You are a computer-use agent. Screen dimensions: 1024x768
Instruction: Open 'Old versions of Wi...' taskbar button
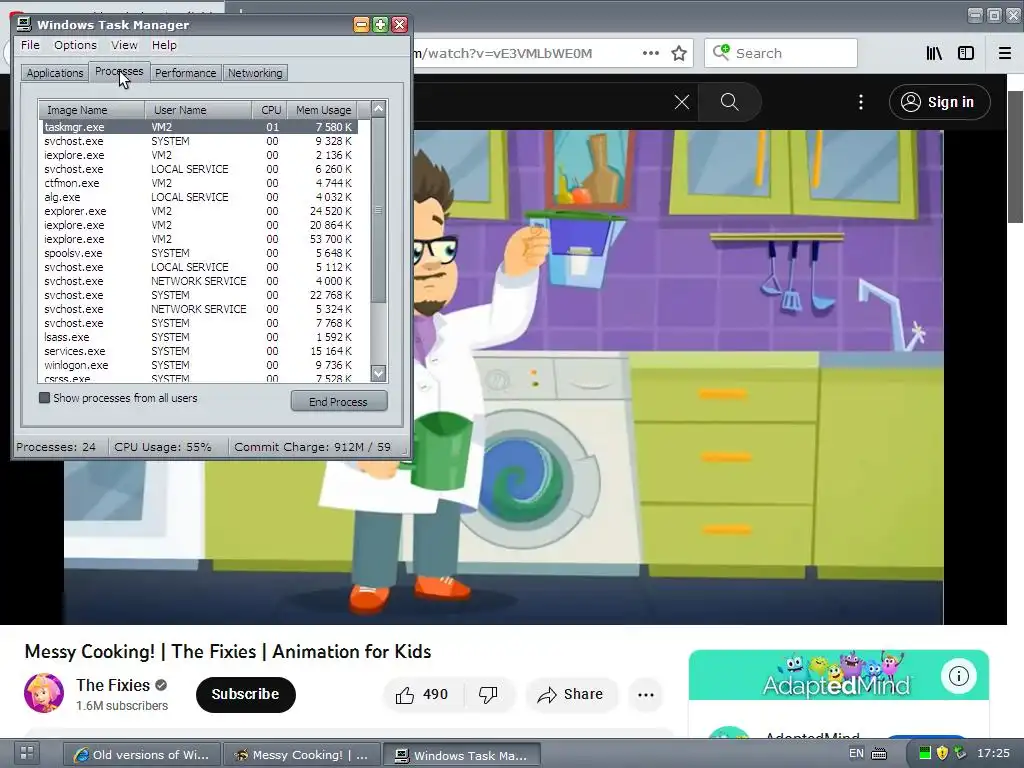point(142,755)
